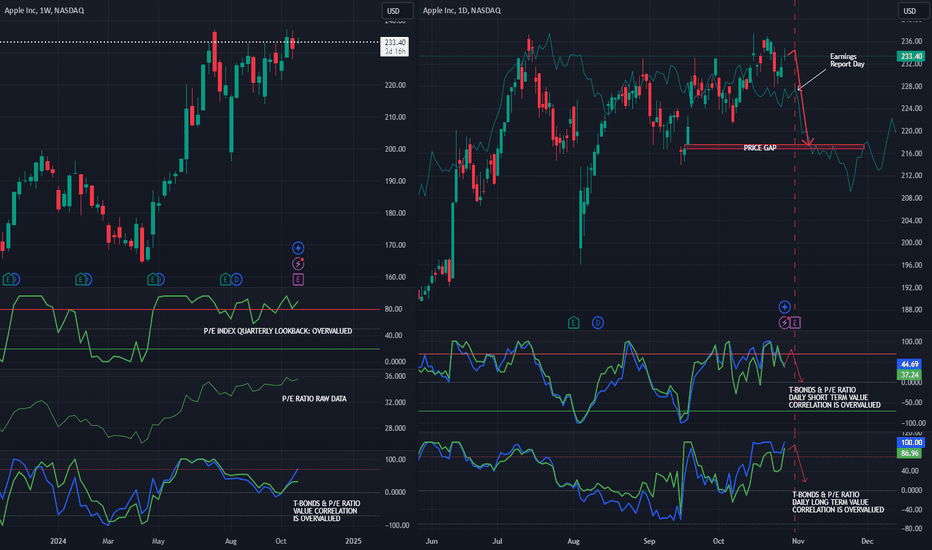Click the -50.00 indicator axis label
The image size is (932, 550).
click(x=912, y=403)
